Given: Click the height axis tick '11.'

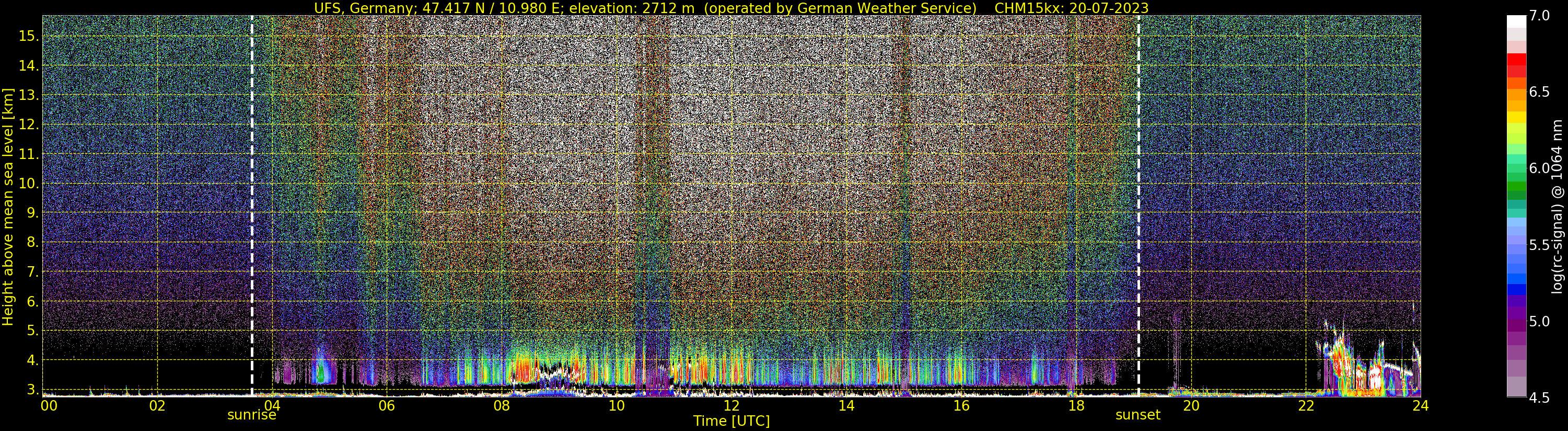Looking at the screenshot, I should tap(29, 154).
